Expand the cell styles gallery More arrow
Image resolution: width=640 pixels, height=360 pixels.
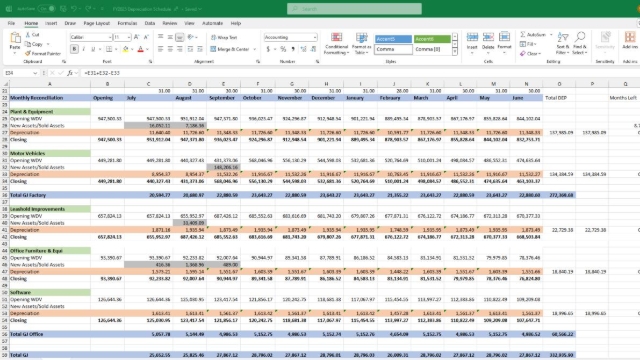tap(455, 52)
